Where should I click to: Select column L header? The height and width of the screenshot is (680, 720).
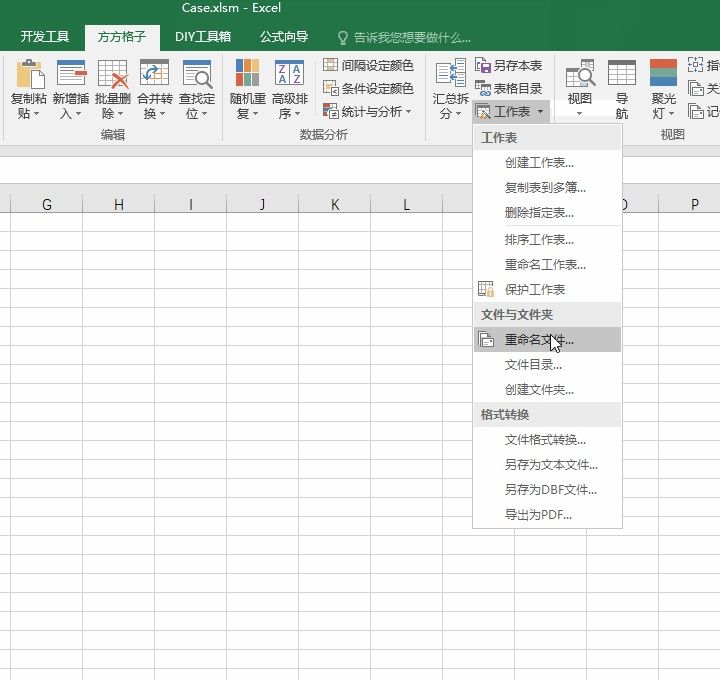(406, 204)
